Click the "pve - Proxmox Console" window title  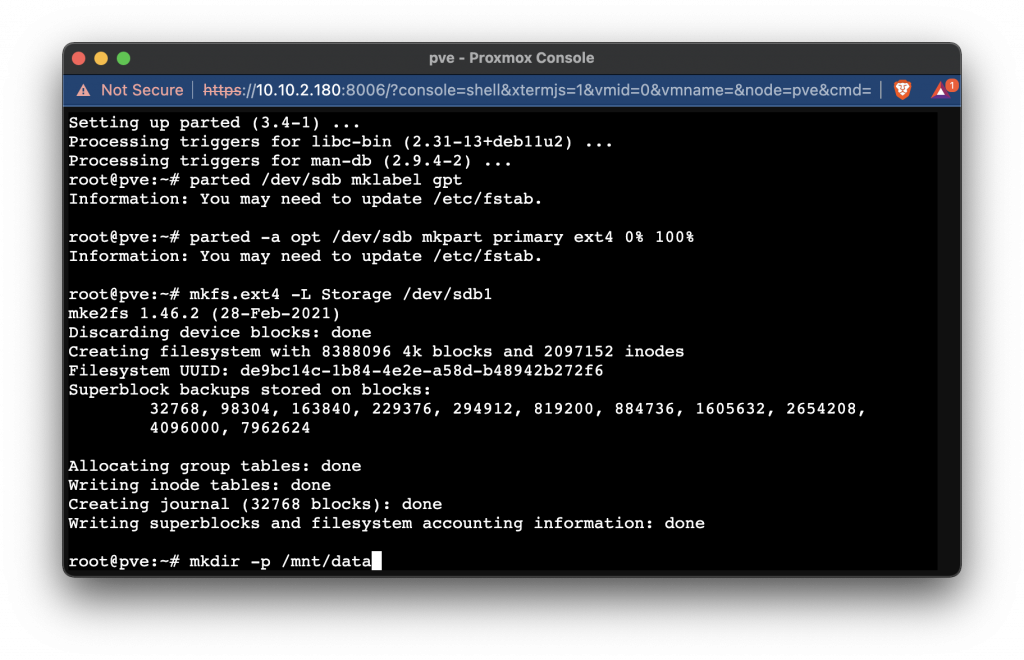pyautogui.click(x=511, y=58)
